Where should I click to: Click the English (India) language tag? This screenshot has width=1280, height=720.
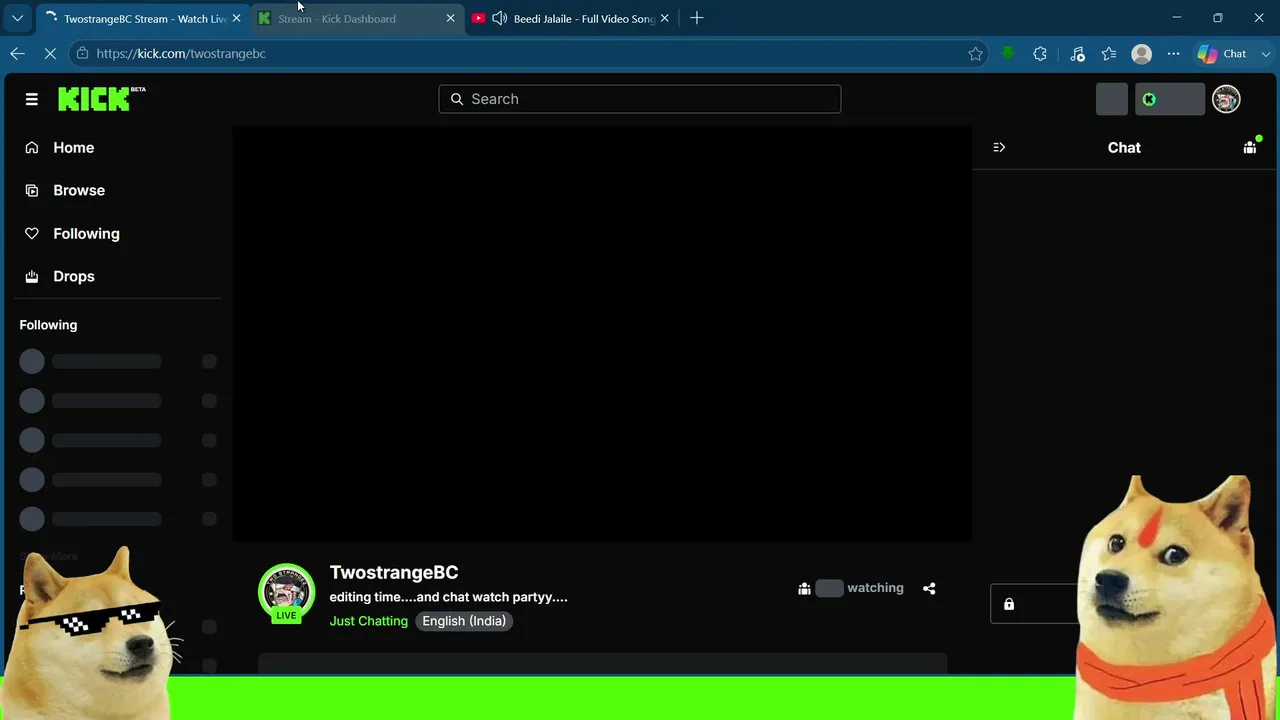tap(465, 621)
